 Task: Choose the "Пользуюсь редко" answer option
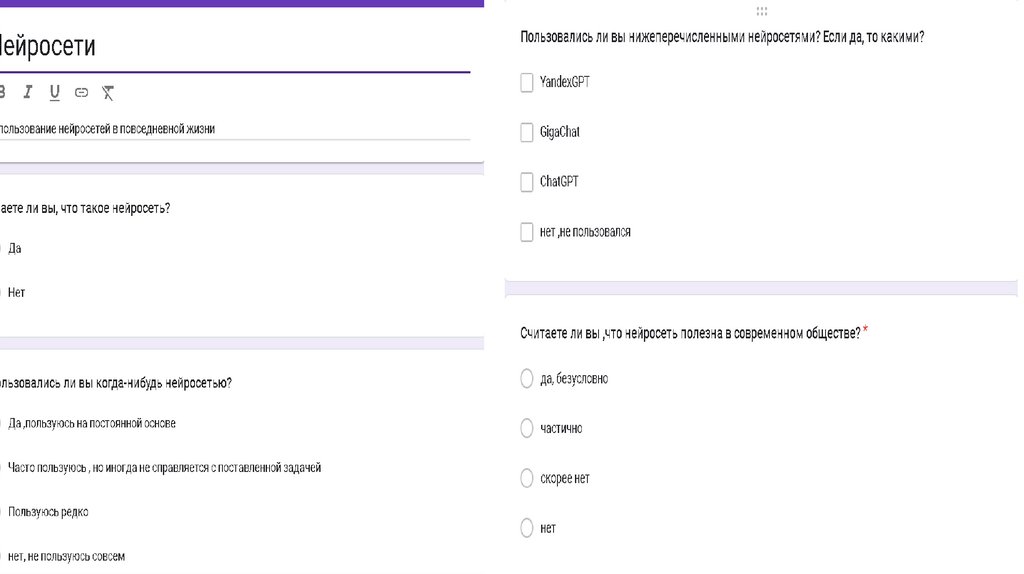(47, 512)
